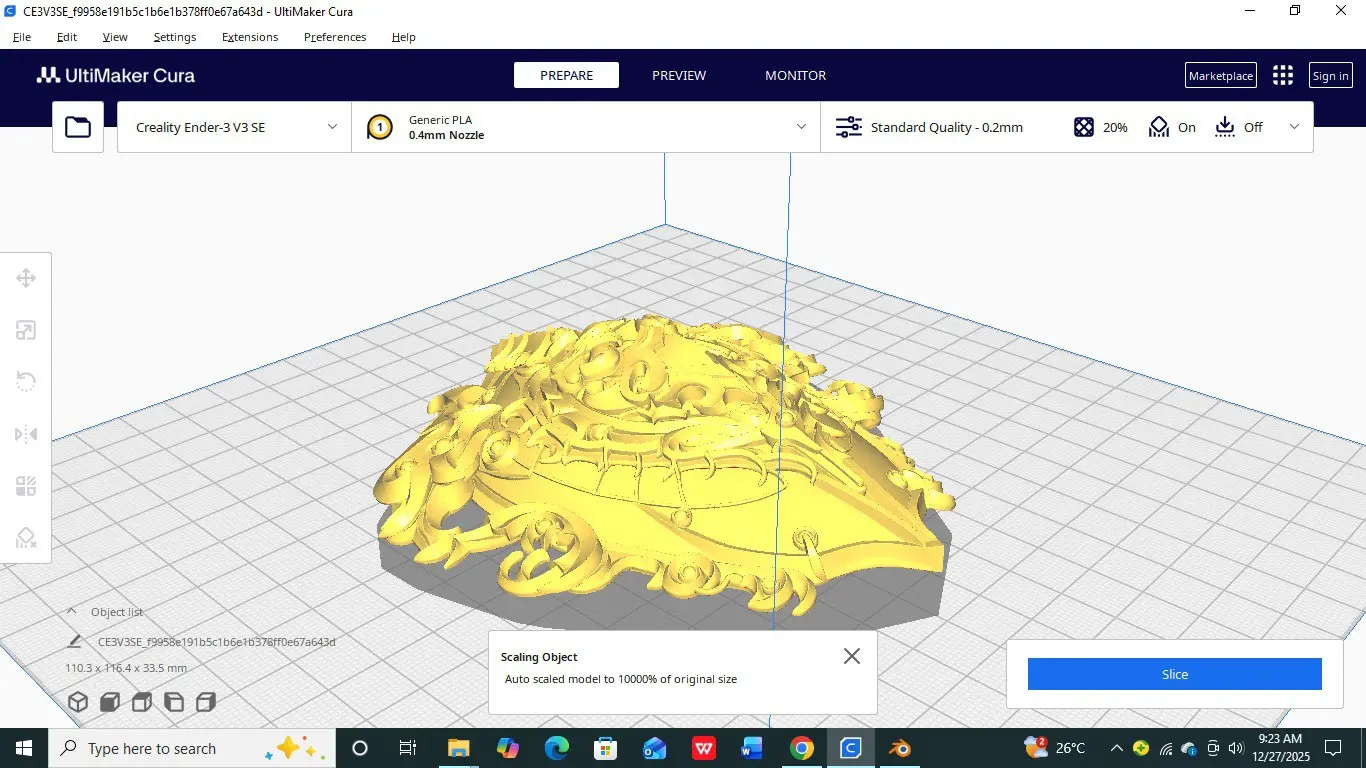Select the Mirror tool
Image resolution: width=1366 pixels, height=768 pixels.
pyautogui.click(x=26, y=434)
